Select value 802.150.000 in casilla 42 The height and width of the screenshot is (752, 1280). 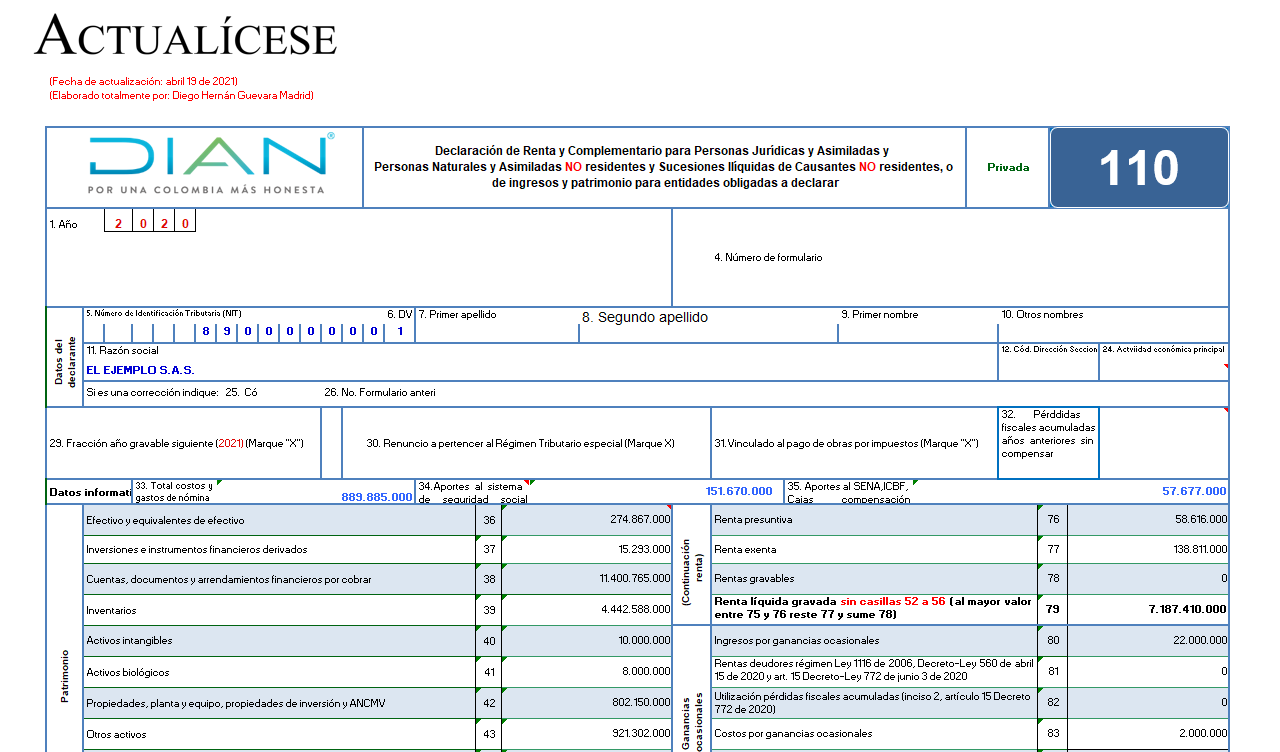point(641,703)
